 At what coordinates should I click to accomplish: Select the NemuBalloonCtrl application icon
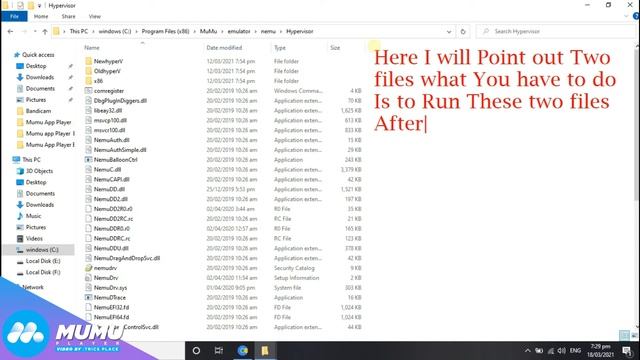[89, 160]
